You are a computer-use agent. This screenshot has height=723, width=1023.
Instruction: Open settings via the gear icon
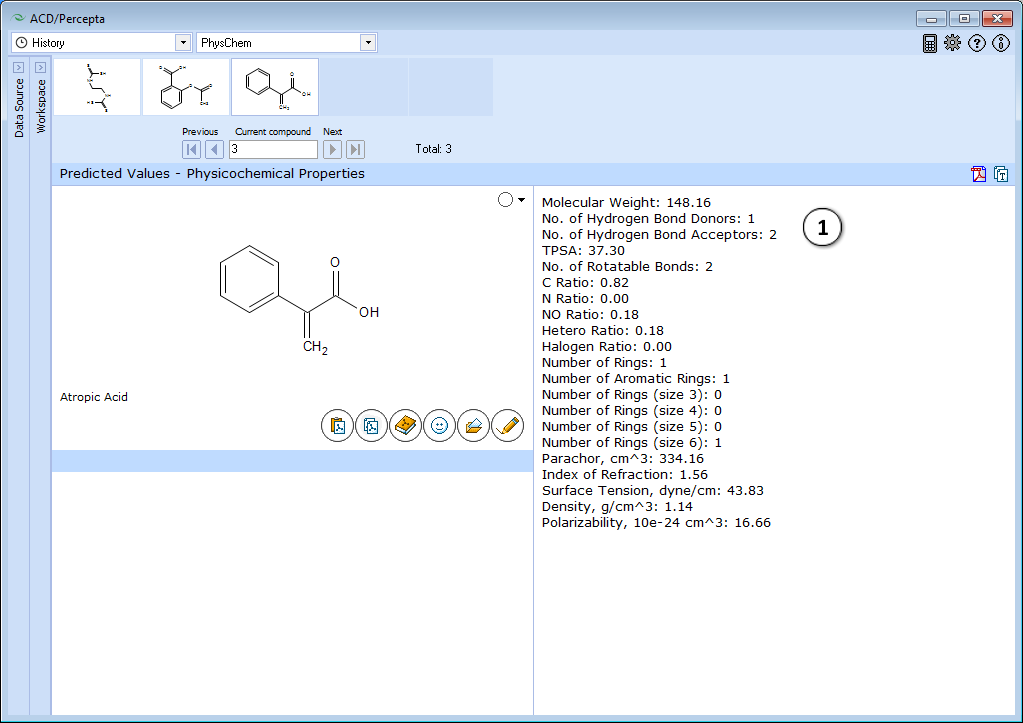tap(952, 43)
